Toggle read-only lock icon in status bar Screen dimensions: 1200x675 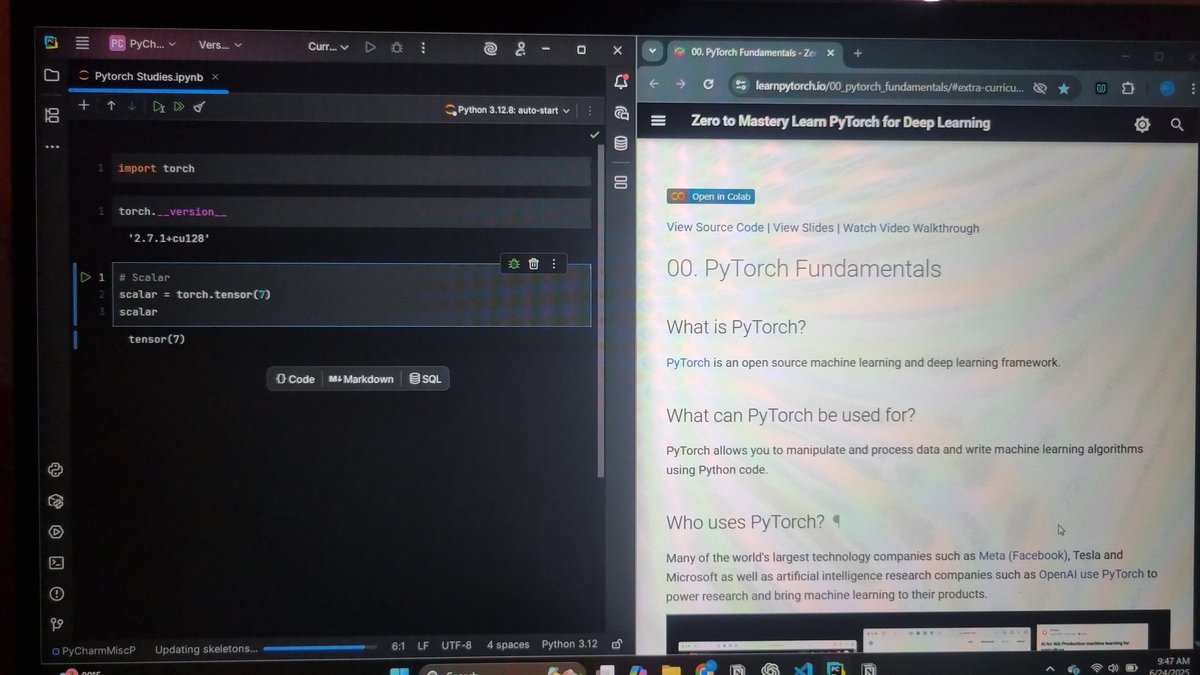pos(617,644)
